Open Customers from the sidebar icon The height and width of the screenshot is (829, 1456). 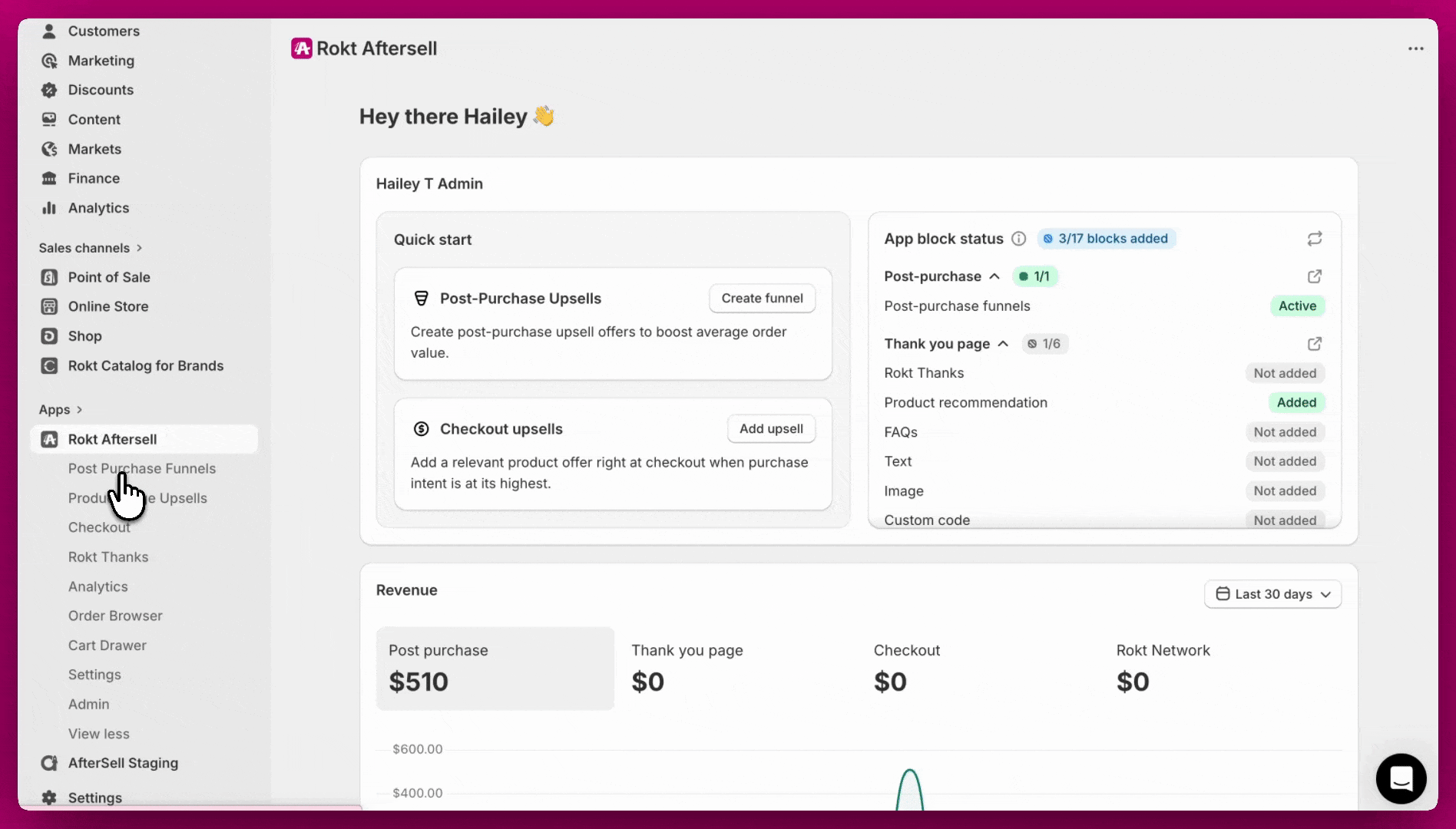coord(48,31)
